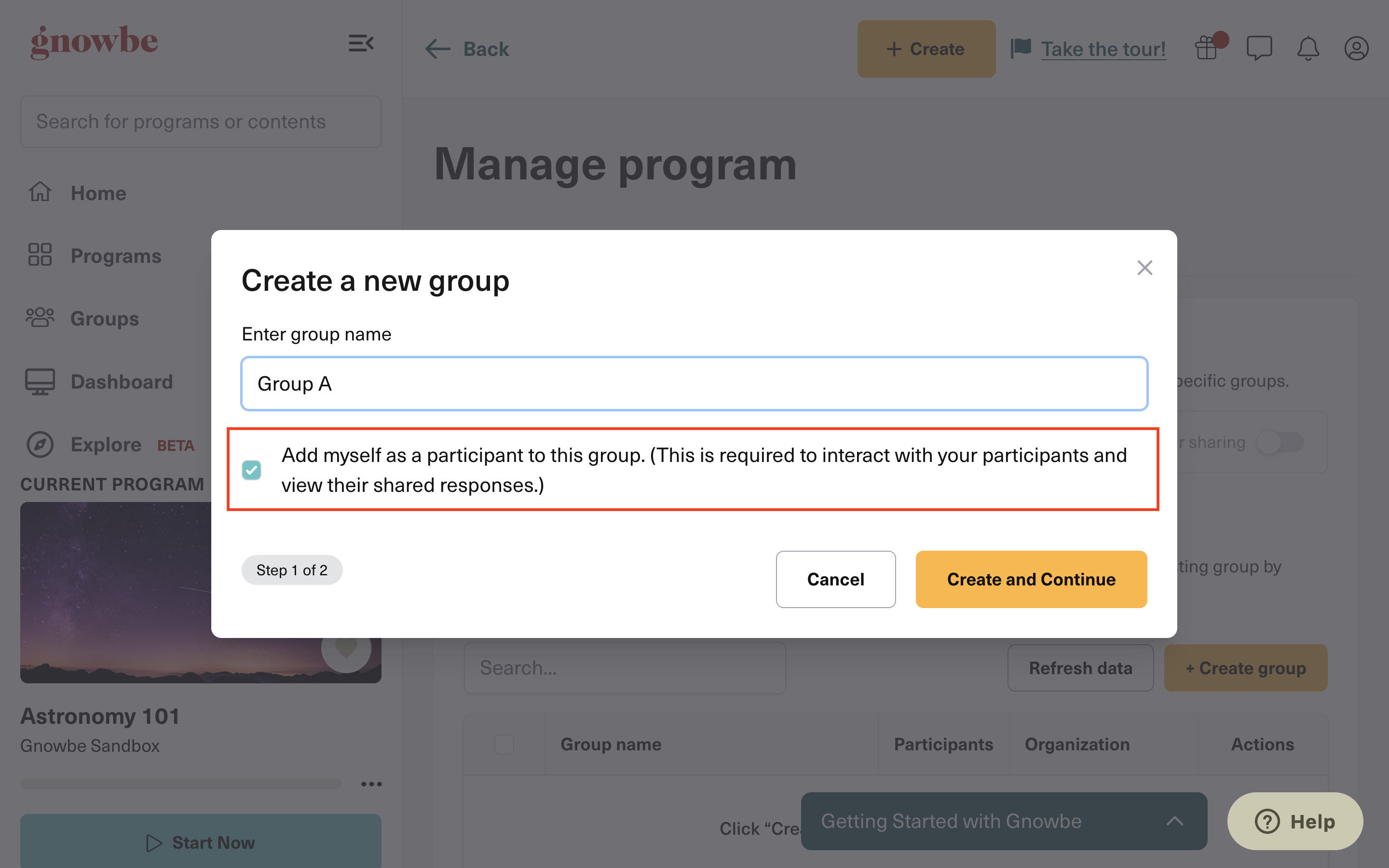The width and height of the screenshot is (1389, 868).
Task: Click the Dashboard monitor icon
Action: pos(40,381)
